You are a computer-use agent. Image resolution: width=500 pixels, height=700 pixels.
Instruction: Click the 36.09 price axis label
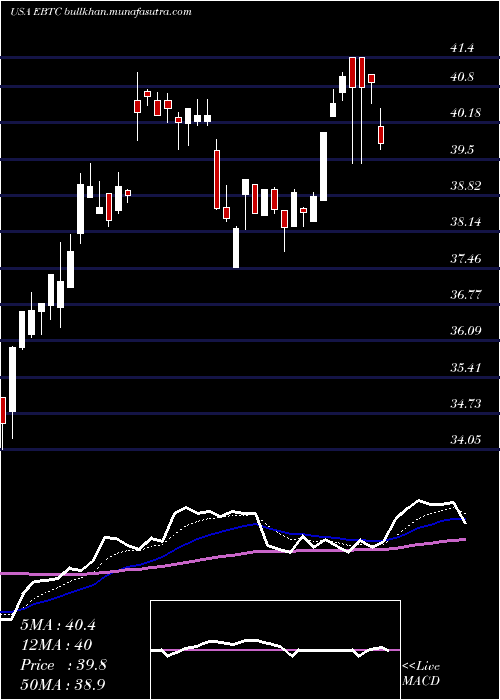[466, 331]
